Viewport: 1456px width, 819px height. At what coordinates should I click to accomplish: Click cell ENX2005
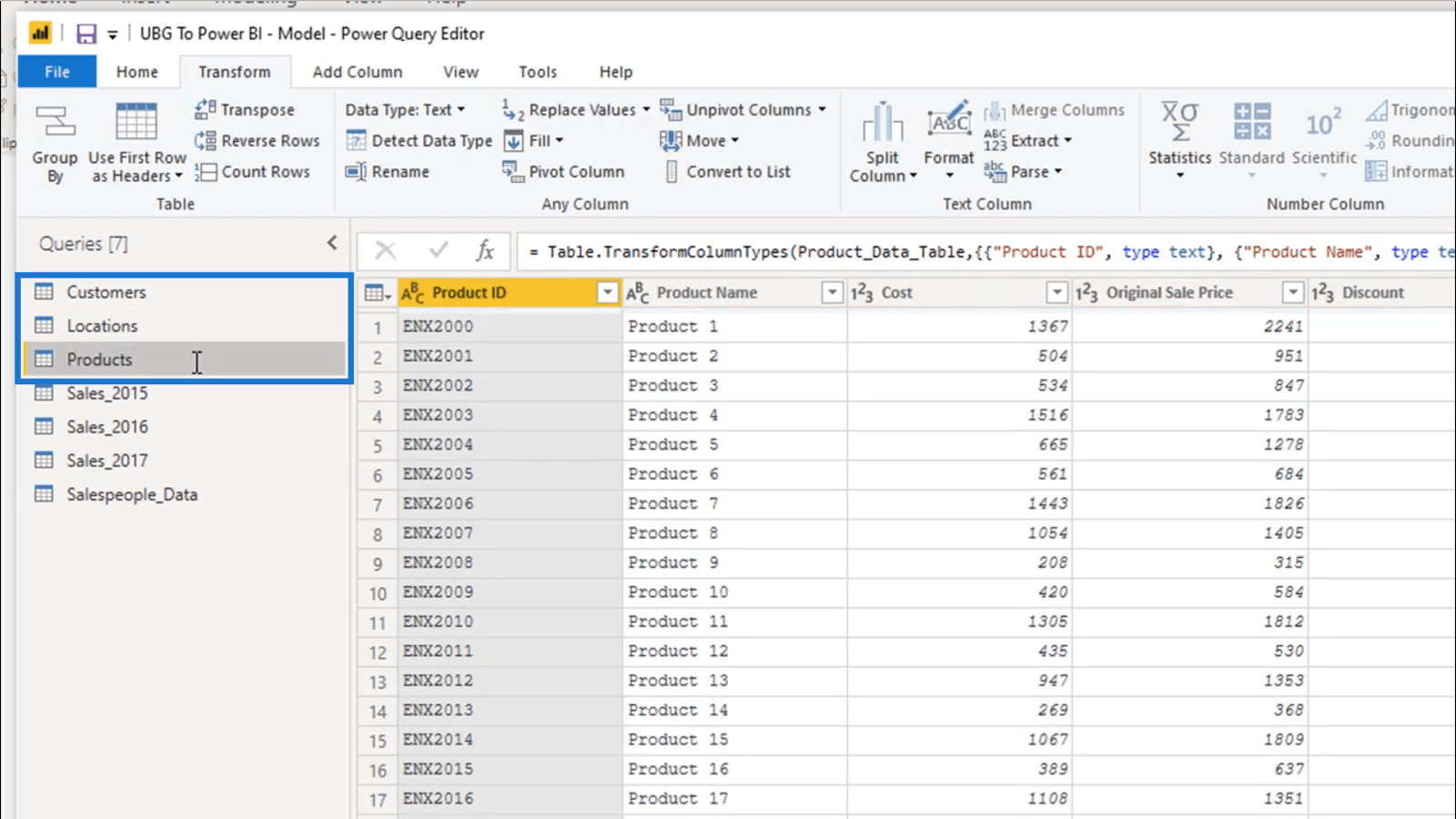tap(509, 474)
